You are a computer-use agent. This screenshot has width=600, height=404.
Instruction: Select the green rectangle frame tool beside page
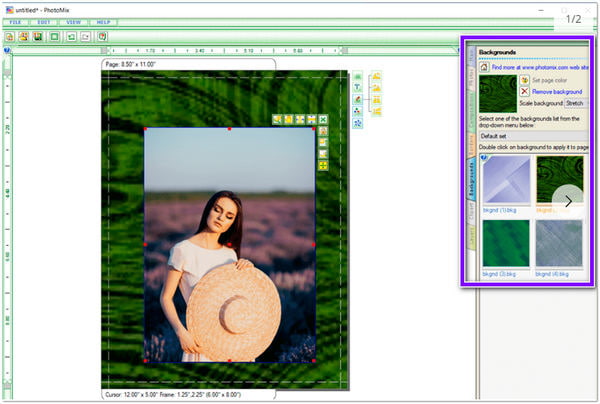(357, 76)
